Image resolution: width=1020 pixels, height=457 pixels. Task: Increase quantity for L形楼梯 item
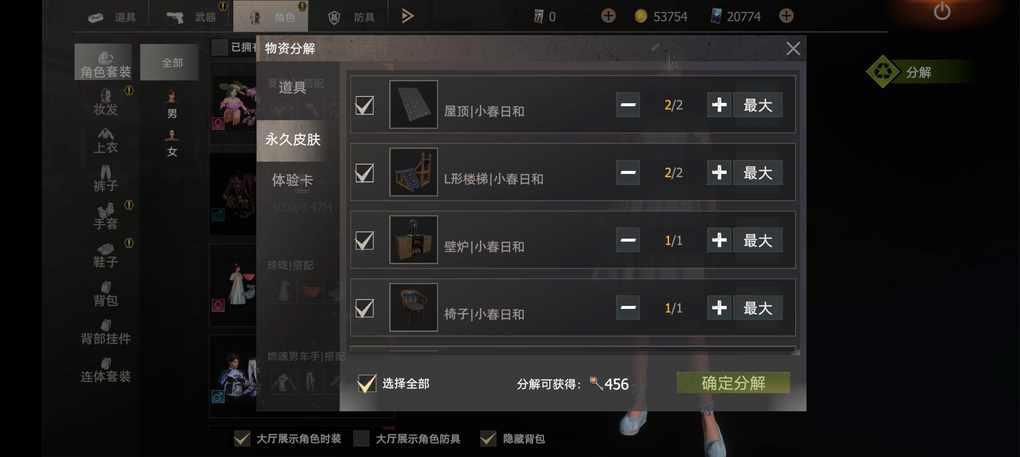(x=719, y=172)
